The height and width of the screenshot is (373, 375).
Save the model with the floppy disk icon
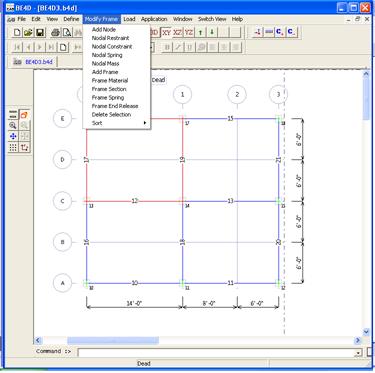[x=40, y=32]
